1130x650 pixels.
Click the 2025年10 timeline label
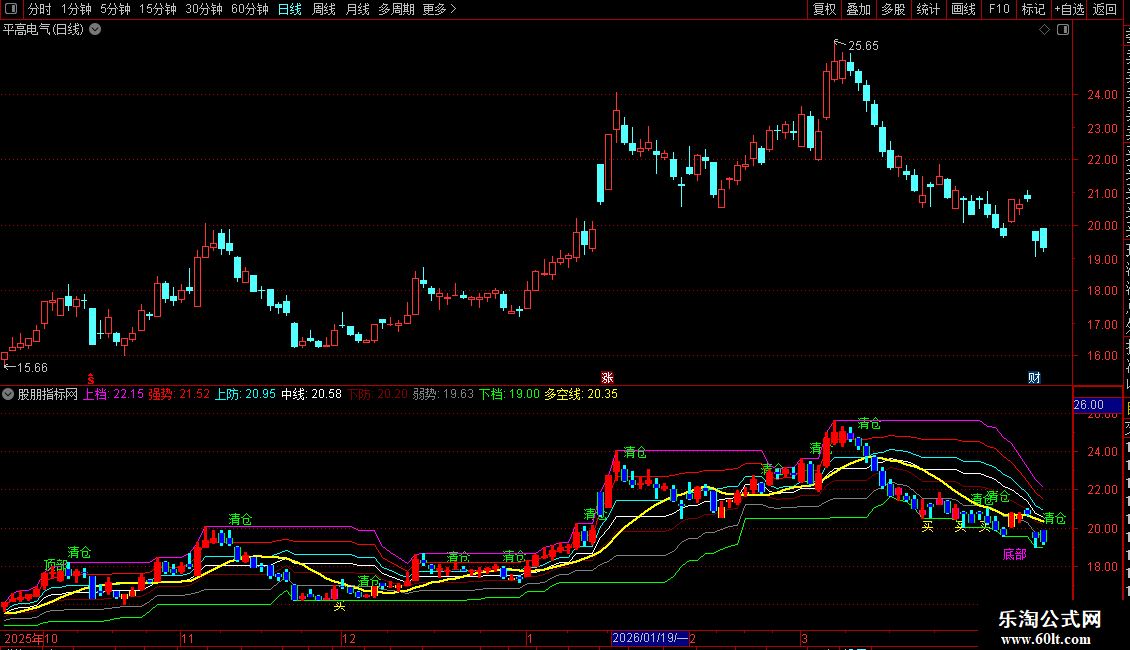click(31, 638)
